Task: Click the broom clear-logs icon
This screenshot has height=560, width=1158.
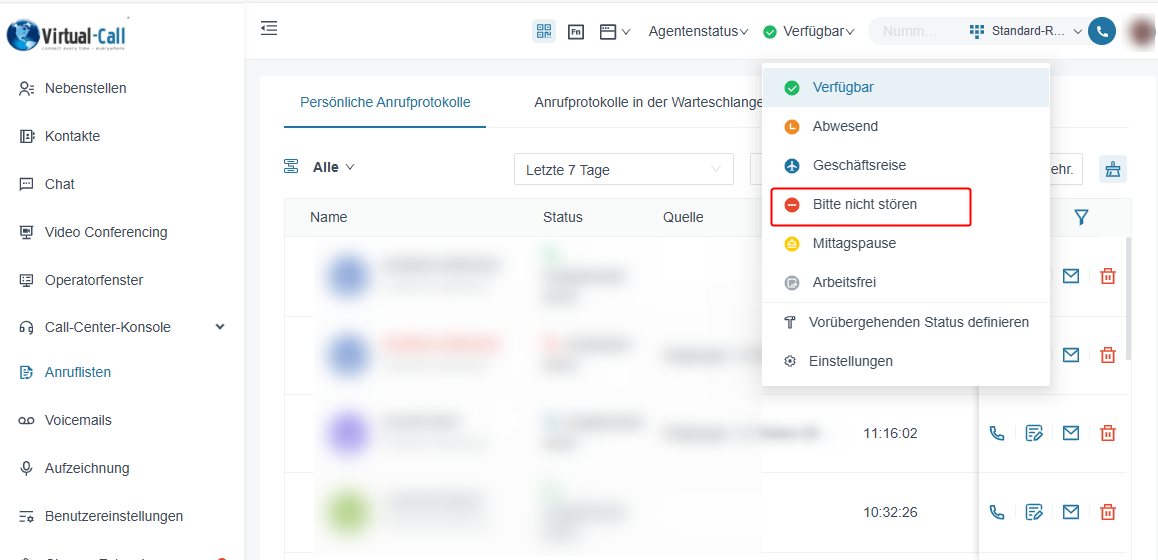Action: pyautogui.click(x=1112, y=169)
